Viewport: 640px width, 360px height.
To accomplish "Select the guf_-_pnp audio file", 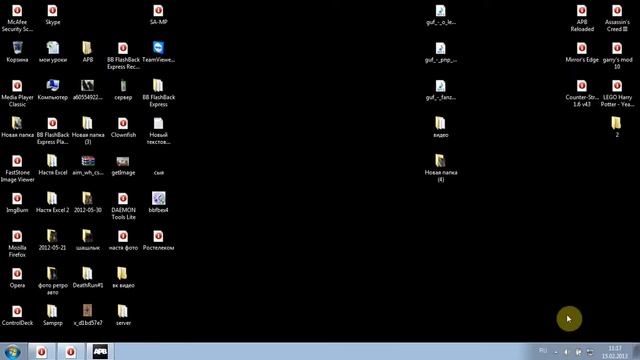I will (440, 52).
